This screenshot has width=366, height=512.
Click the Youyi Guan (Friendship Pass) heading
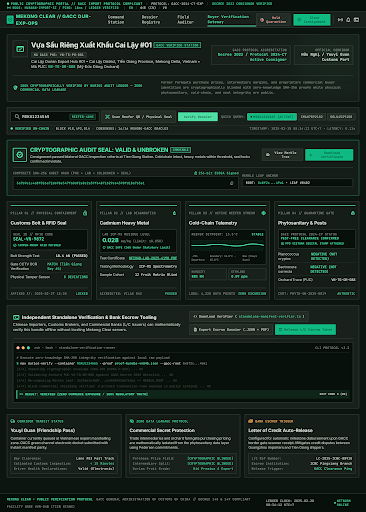(x=43, y=430)
